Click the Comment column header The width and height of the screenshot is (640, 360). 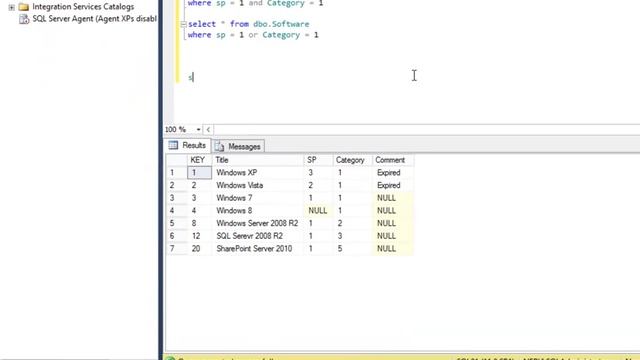[393, 160]
